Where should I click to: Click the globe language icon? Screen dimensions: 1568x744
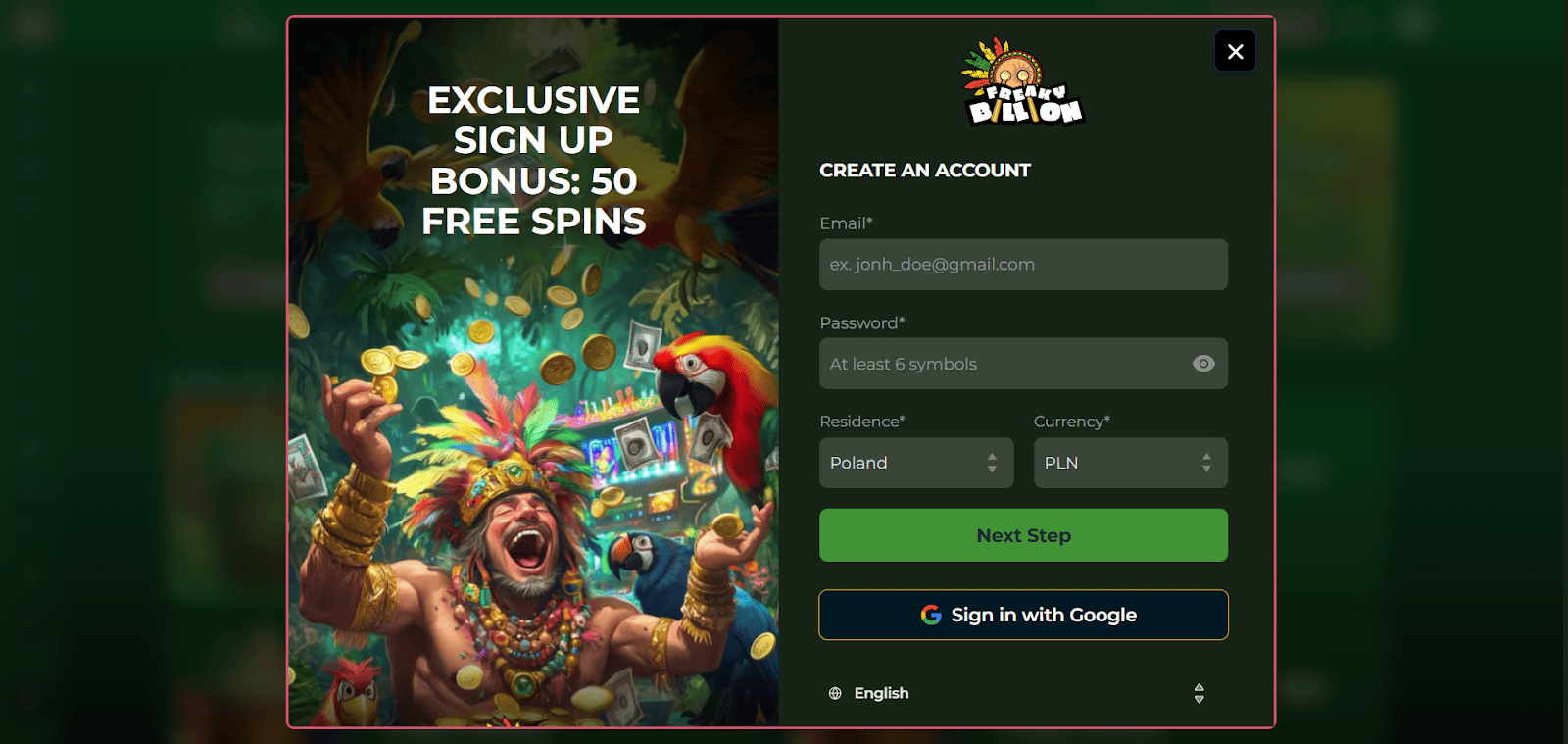click(835, 693)
